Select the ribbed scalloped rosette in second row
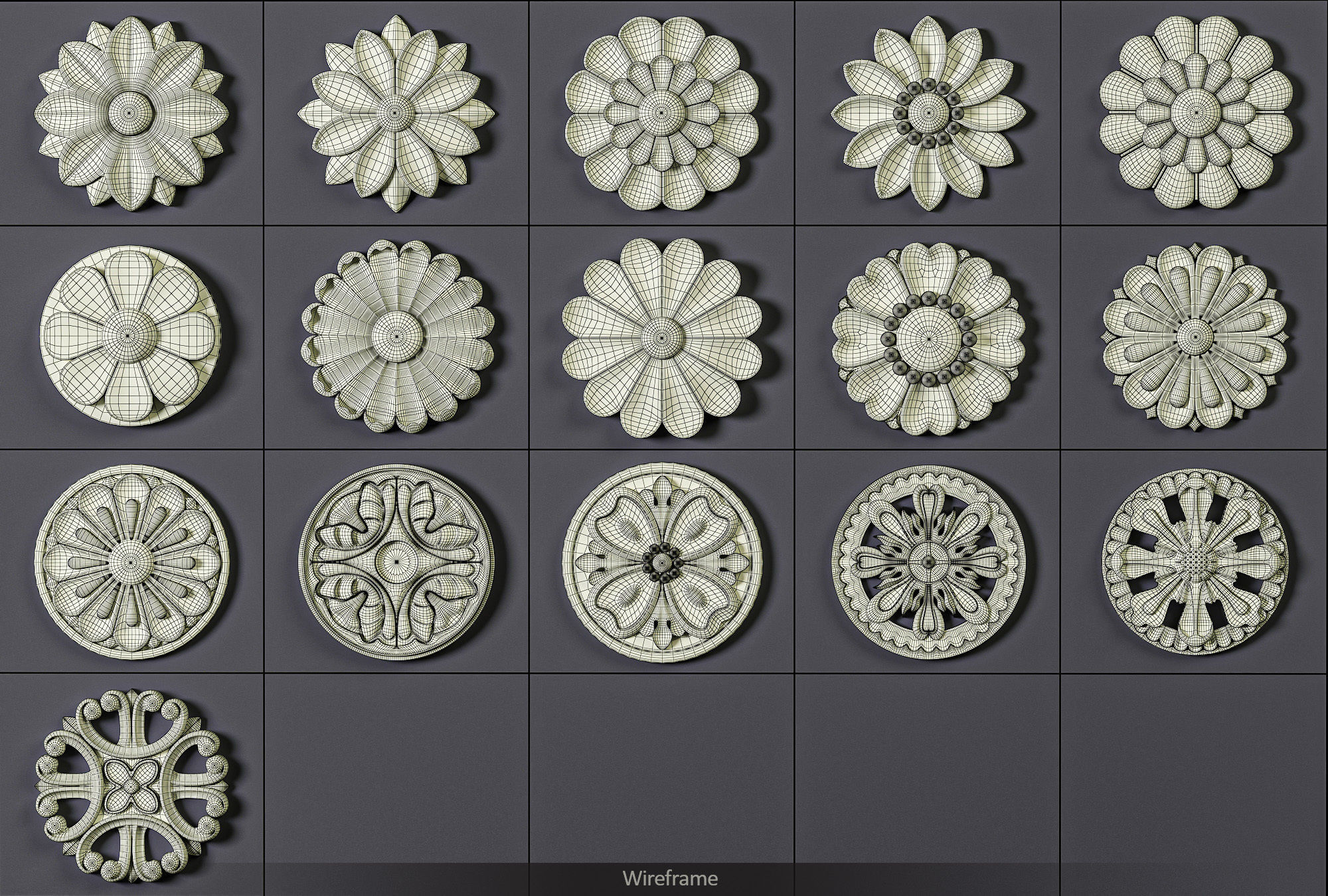The height and width of the screenshot is (896, 1328). pyautogui.click(x=397, y=336)
